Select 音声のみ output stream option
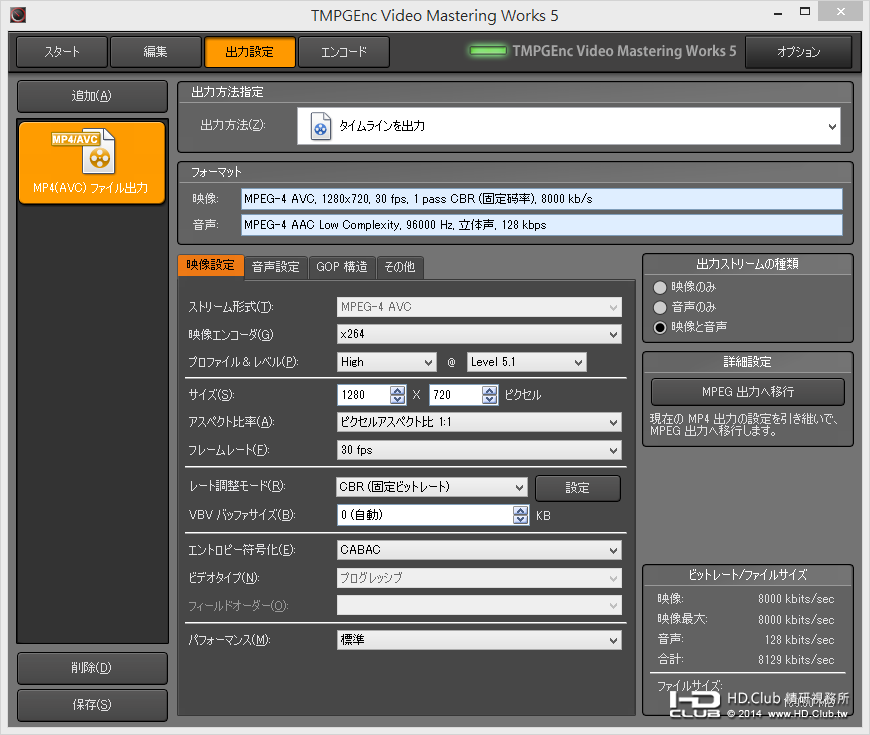The image size is (870, 735). 659,307
